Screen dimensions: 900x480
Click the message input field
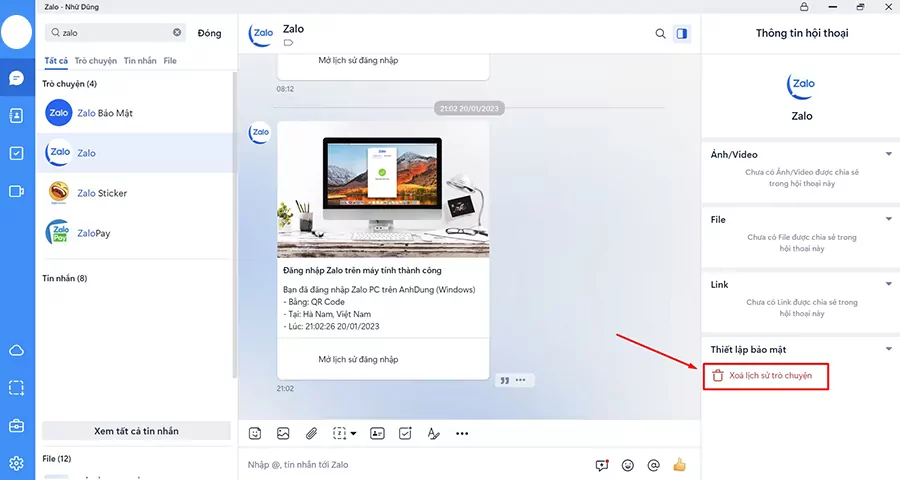click(x=416, y=465)
